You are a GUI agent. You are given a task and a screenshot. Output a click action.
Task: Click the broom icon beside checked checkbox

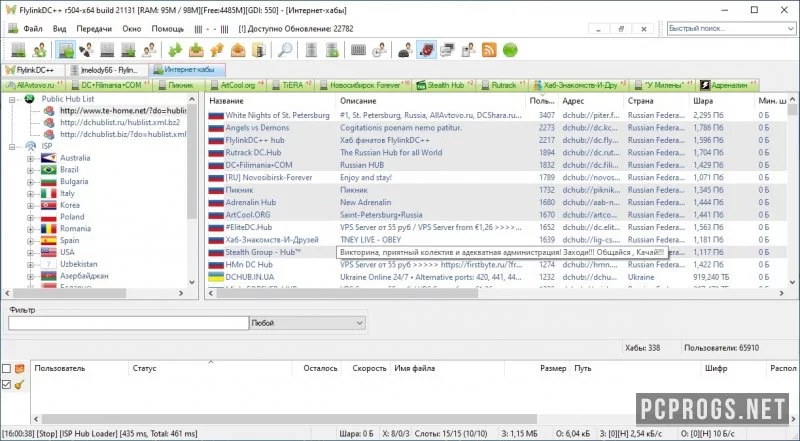pos(19,385)
